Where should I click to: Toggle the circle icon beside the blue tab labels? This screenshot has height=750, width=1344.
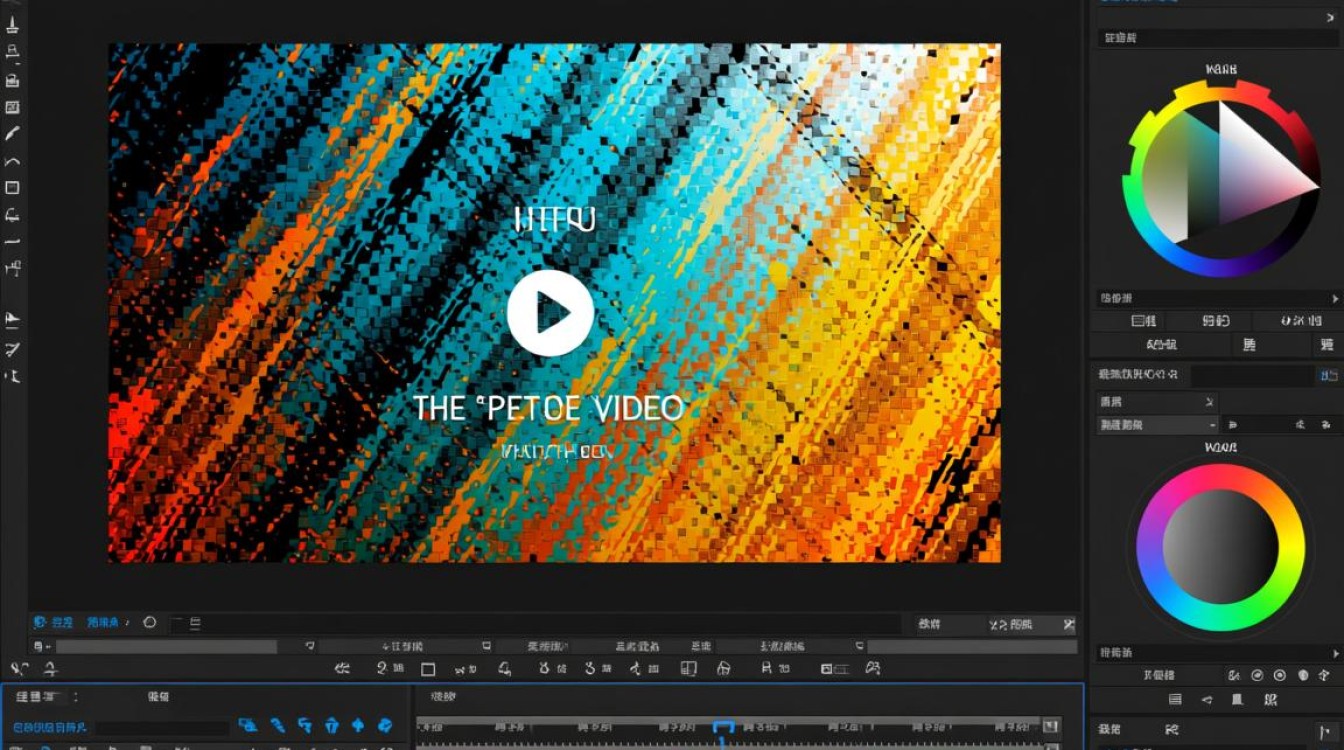pos(150,623)
